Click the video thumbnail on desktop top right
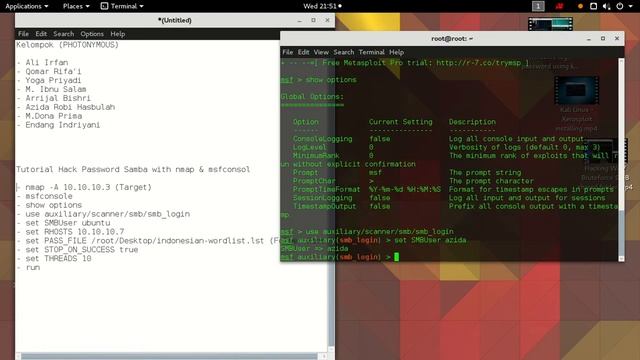The image size is (640, 360). (x=550, y=24)
